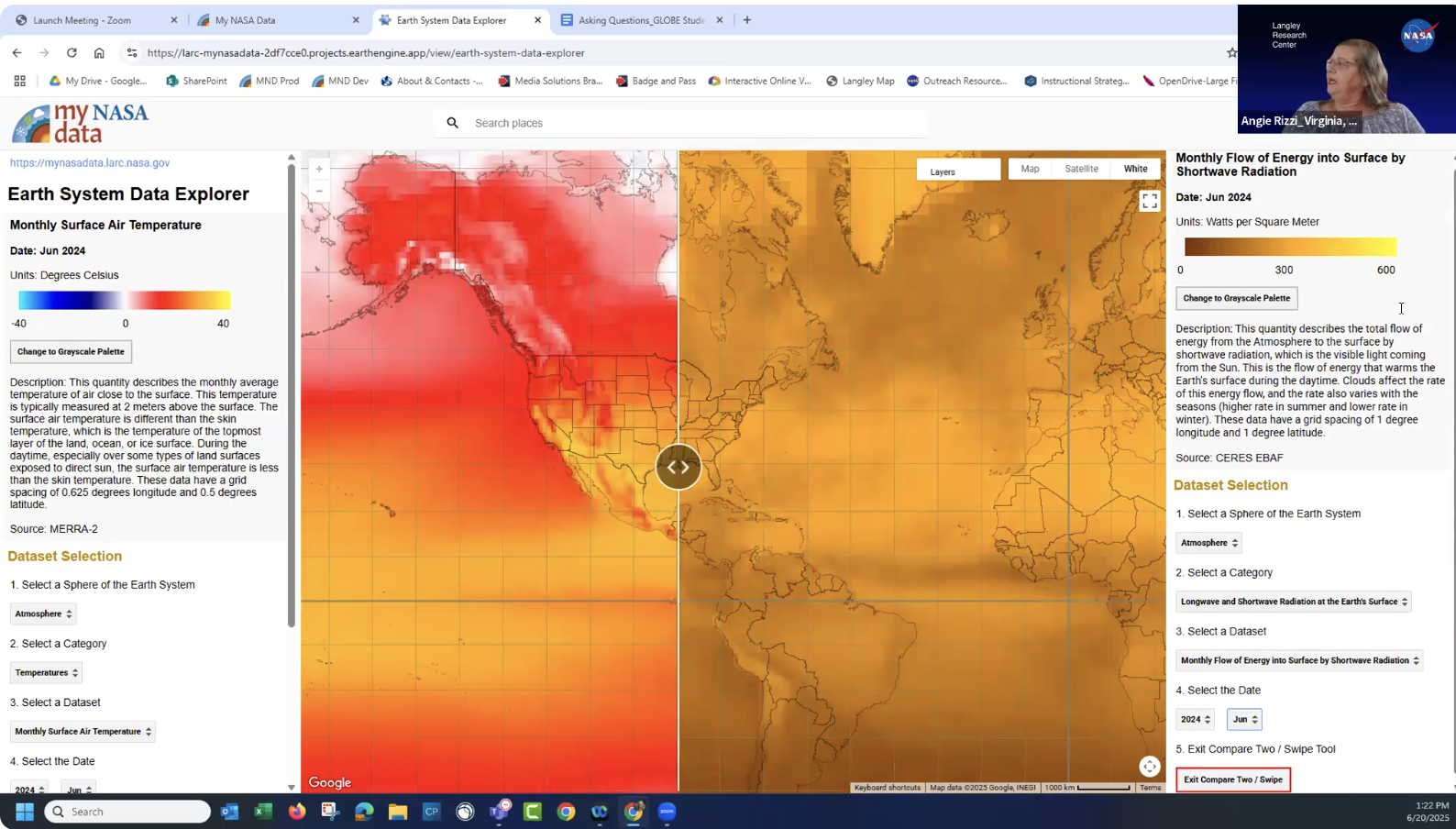
Task: Close the Earth System Data Explorer tab
Action: click(537, 20)
